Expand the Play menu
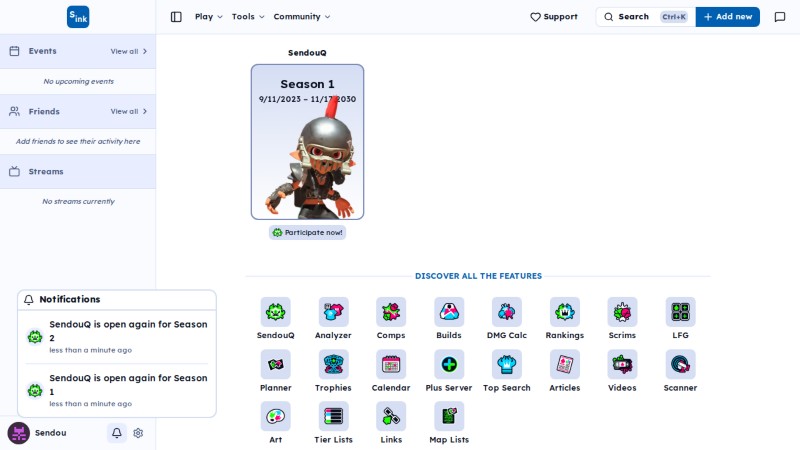The image size is (800, 450). (x=208, y=17)
